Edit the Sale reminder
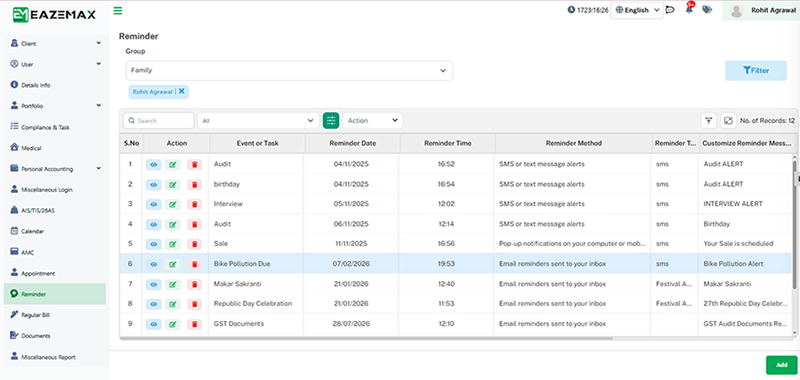800x380 pixels. tap(173, 244)
